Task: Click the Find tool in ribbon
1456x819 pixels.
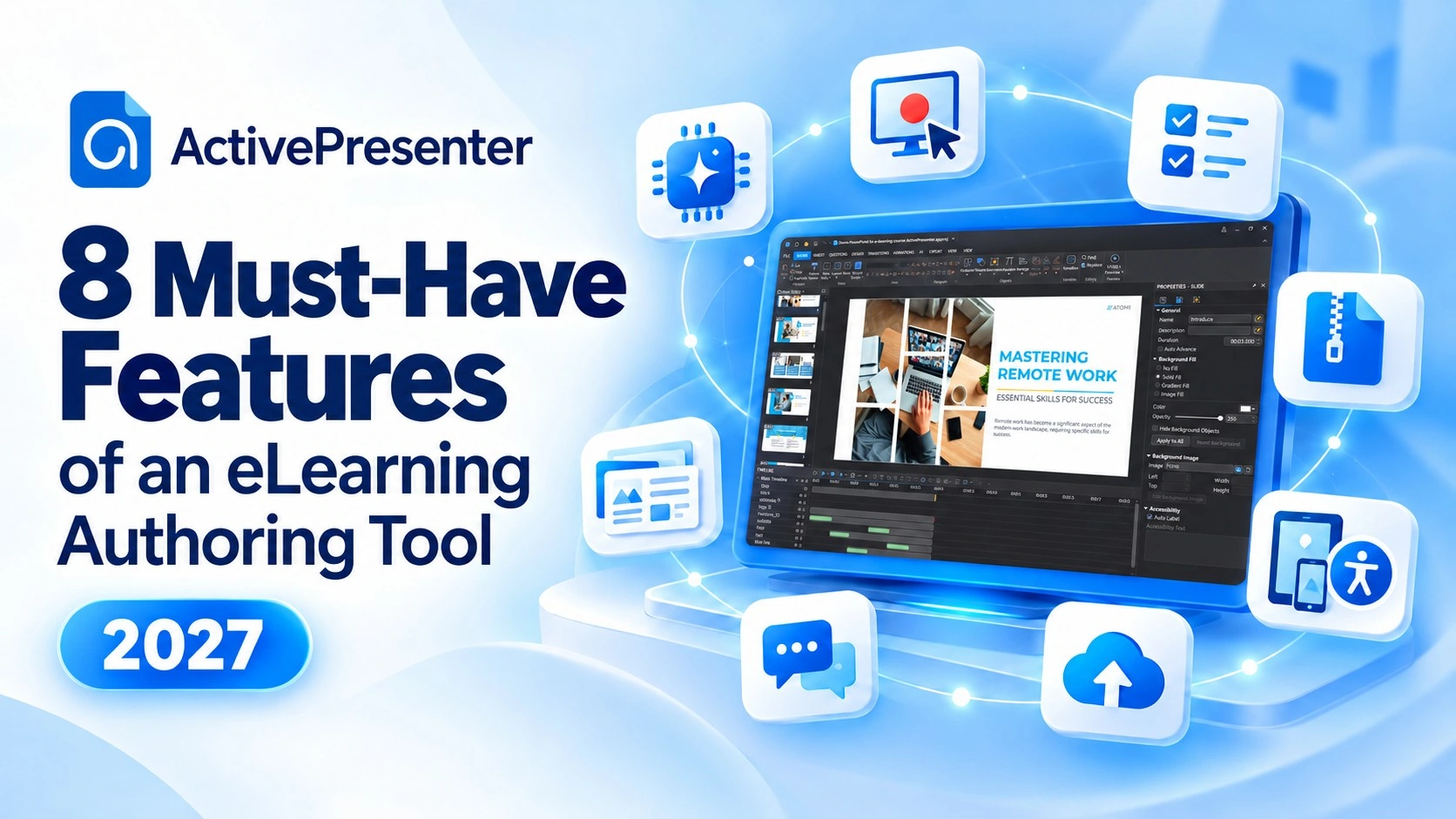Action: [x=1089, y=258]
